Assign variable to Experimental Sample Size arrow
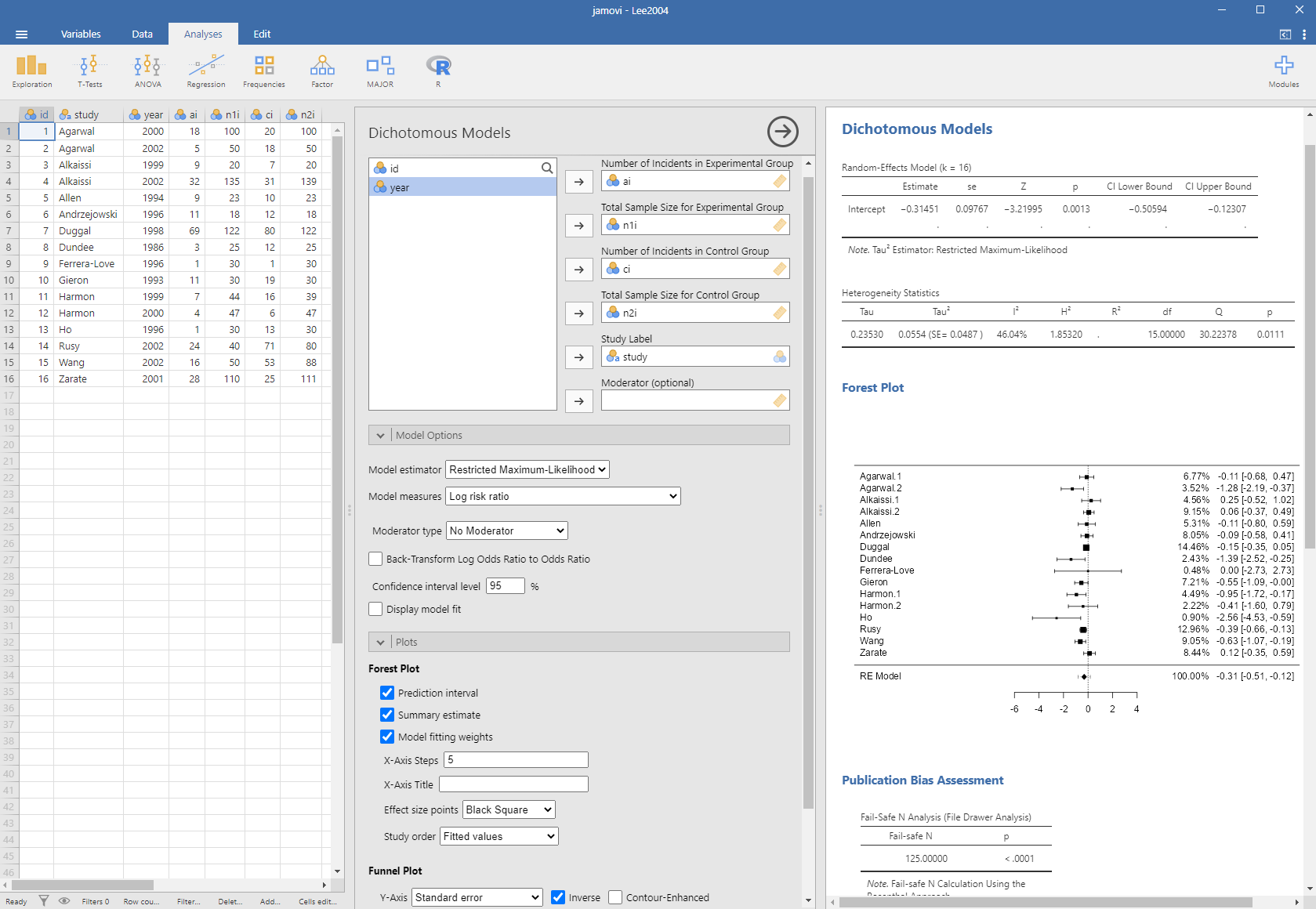 pyautogui.click(x=579, y=226)
